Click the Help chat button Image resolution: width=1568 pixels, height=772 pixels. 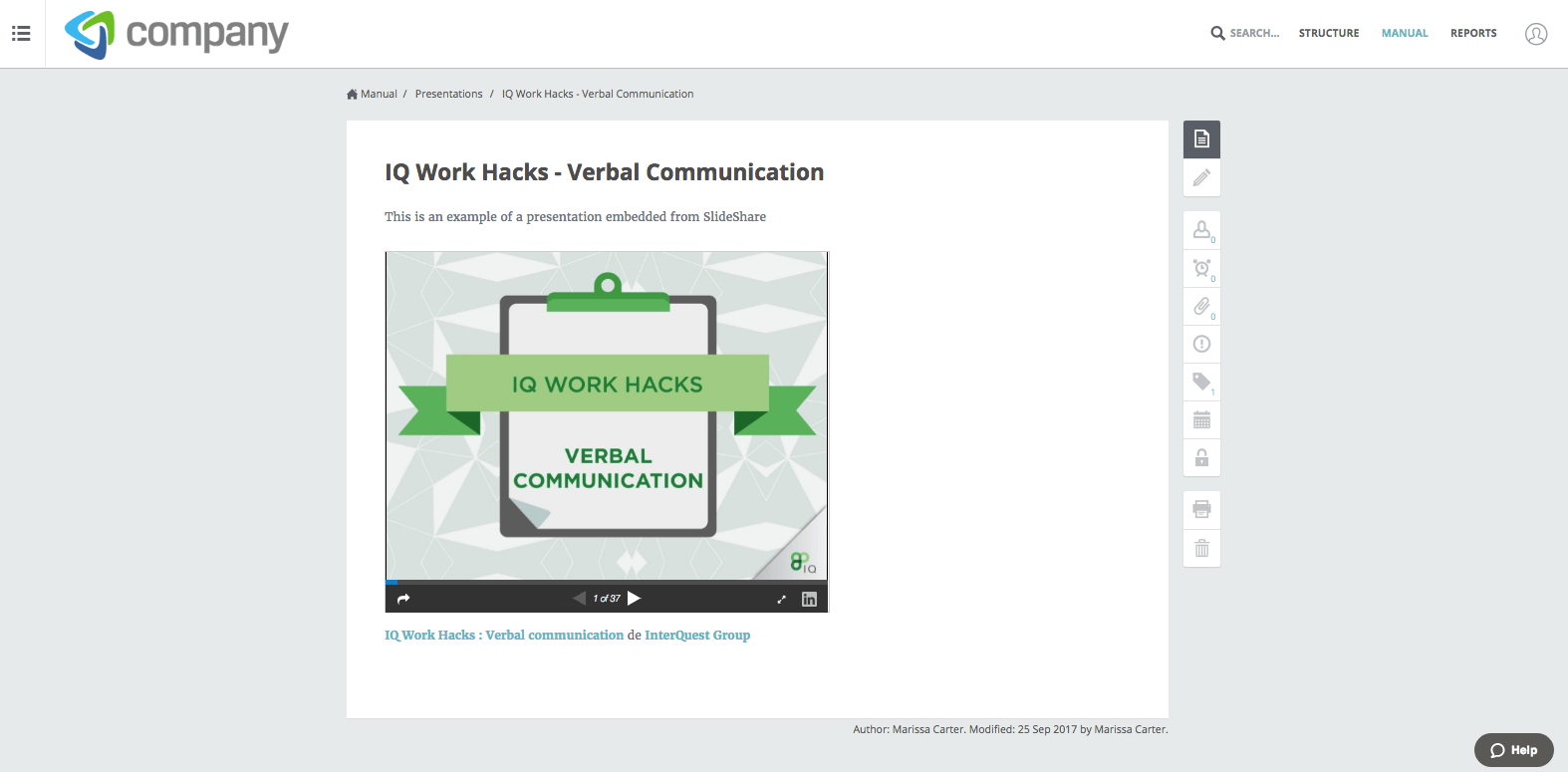(1513, 750)
